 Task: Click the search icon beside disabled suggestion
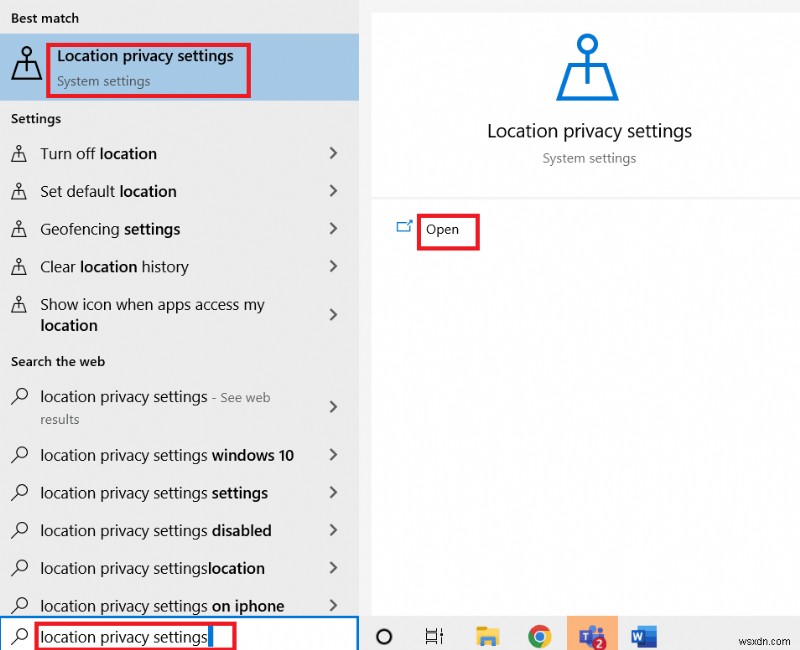click(19, 530)
